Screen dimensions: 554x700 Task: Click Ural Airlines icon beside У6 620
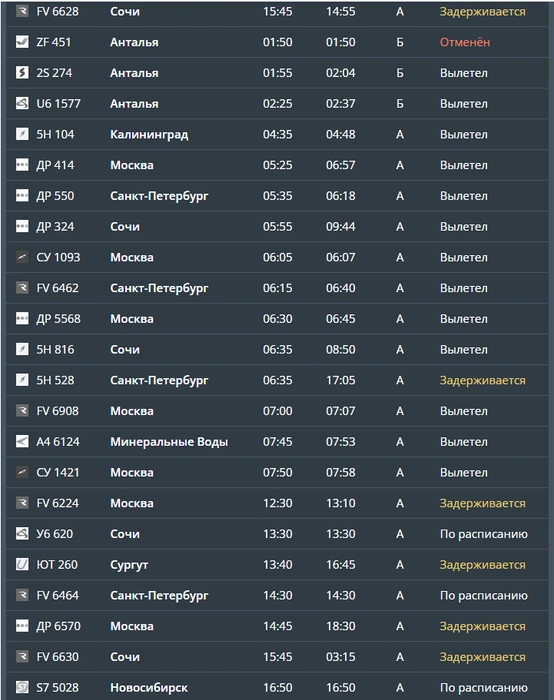point(22,534)
